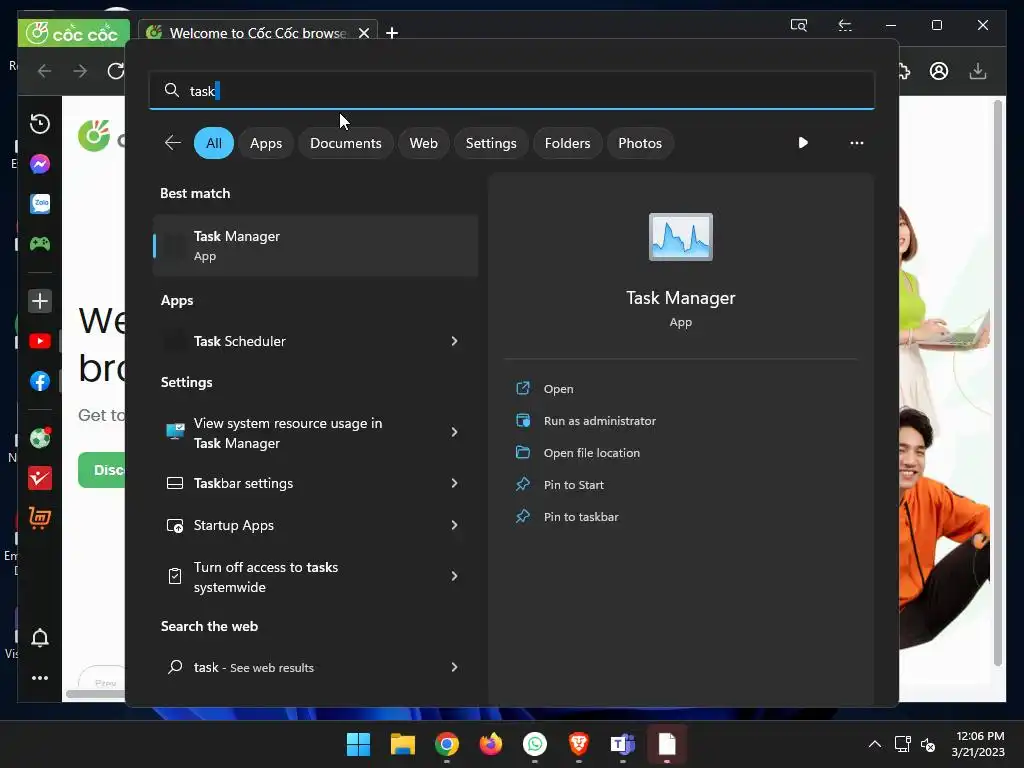Open the browser profile account icon
The width and height of the screenshot is (1024, 768).
coord(939,71)
